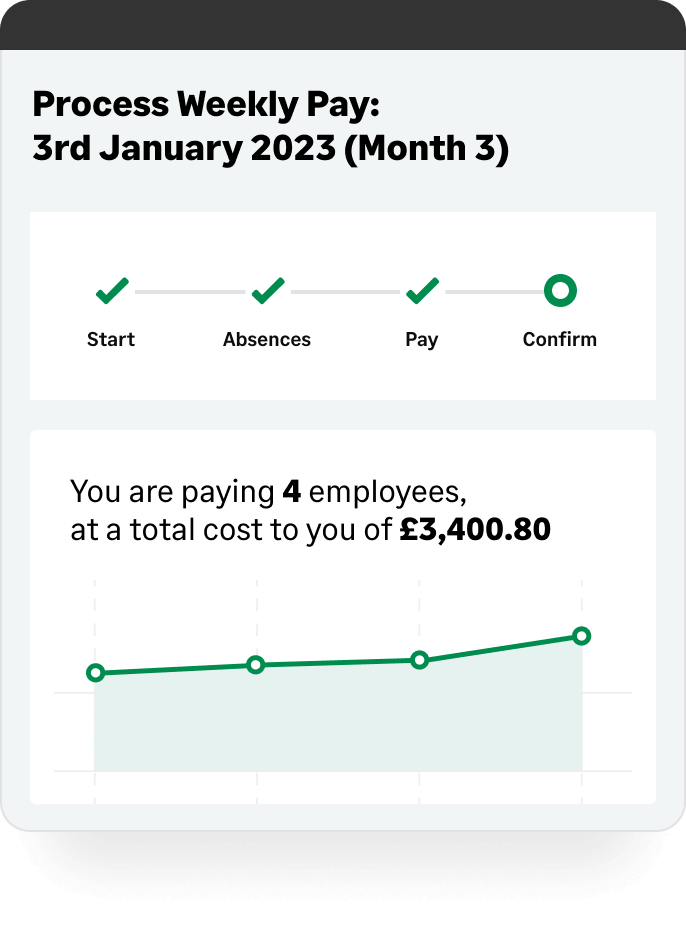The width and height of the screenshot is (686, 944).
Task: Select the second chart data point
Action: tap(256, 665)
